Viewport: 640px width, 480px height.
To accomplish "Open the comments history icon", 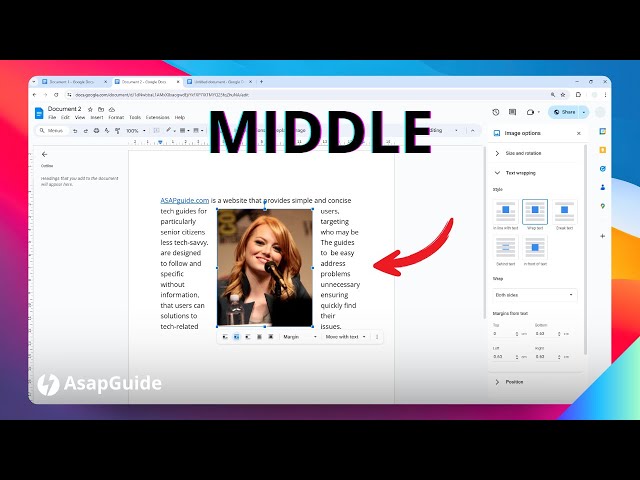I will point(512,112).
